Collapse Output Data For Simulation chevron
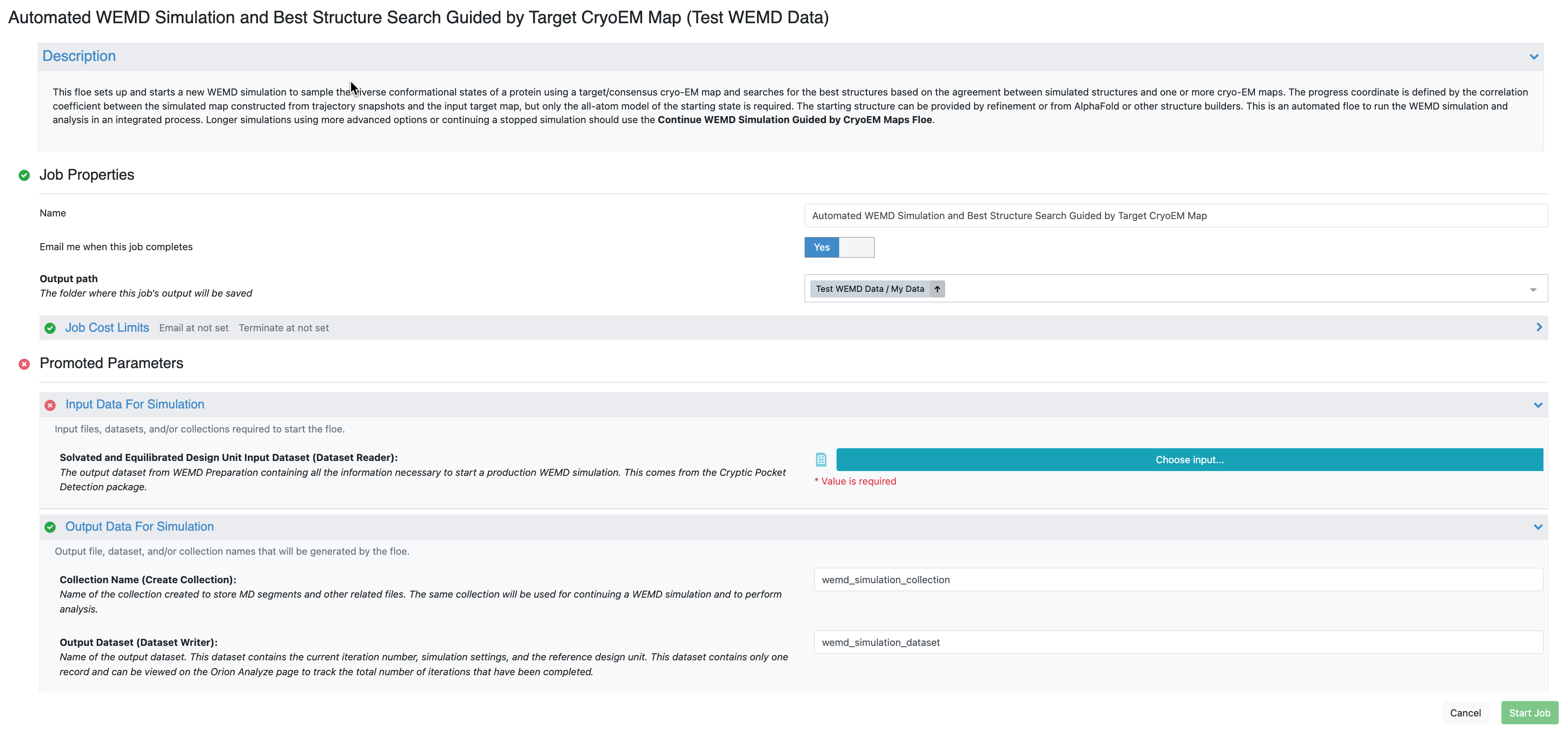 click(1538, 527)
